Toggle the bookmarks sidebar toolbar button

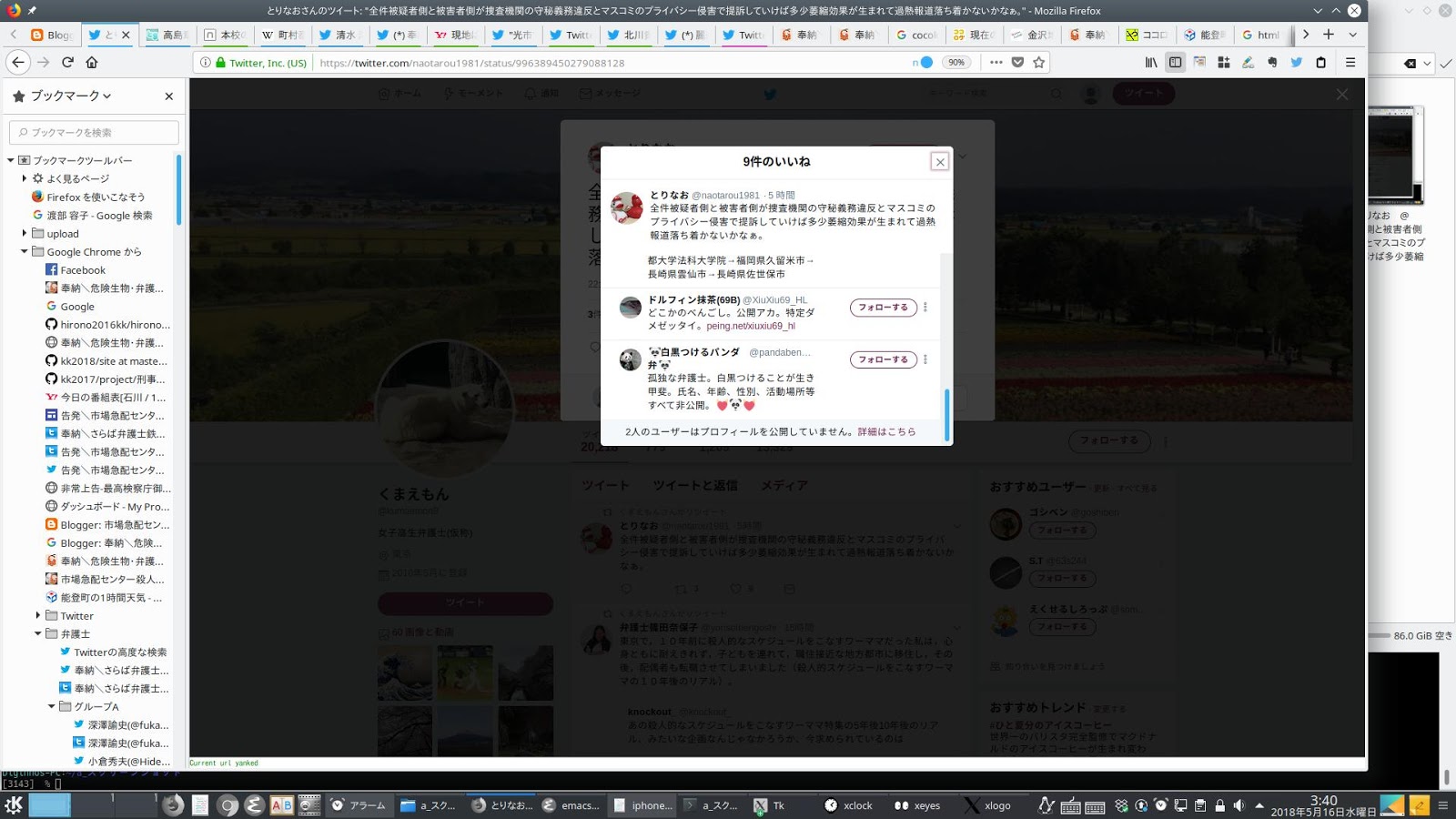tap(1175, 62)
